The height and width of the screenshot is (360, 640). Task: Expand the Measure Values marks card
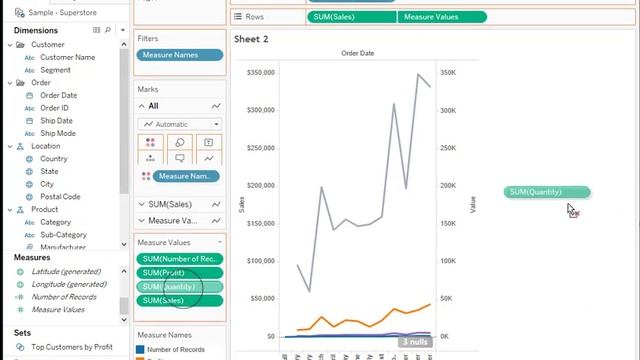click(x=141, y=220)
